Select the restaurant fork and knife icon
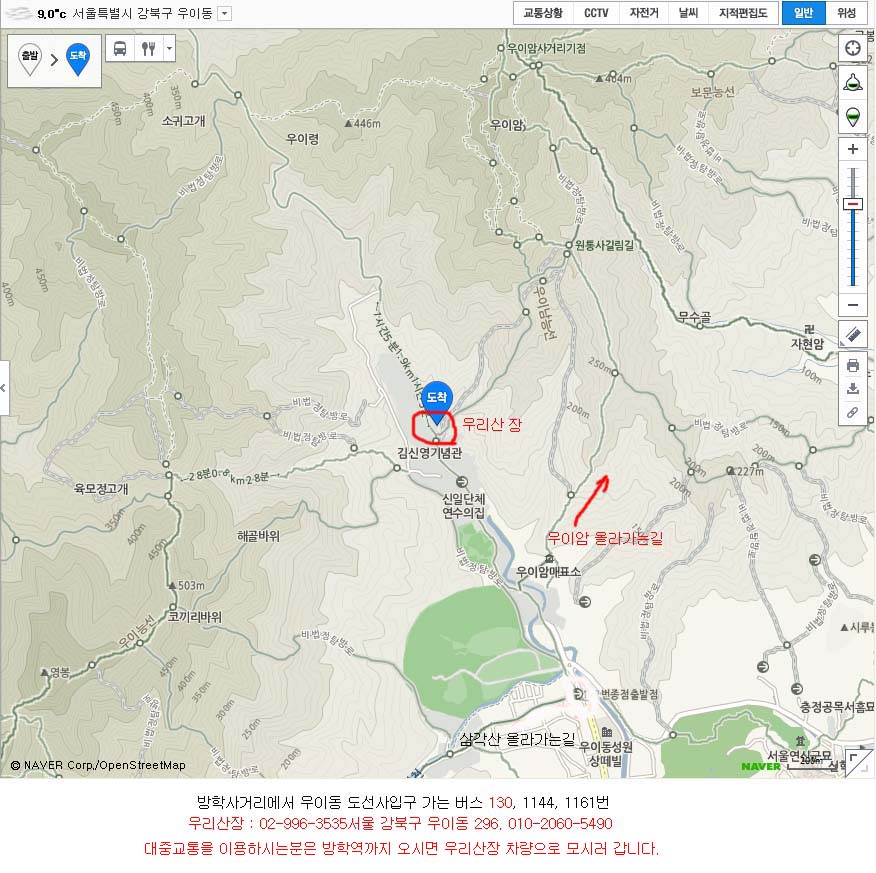The image size is (876, 873). pyautogui.click(x=148, y=49)
